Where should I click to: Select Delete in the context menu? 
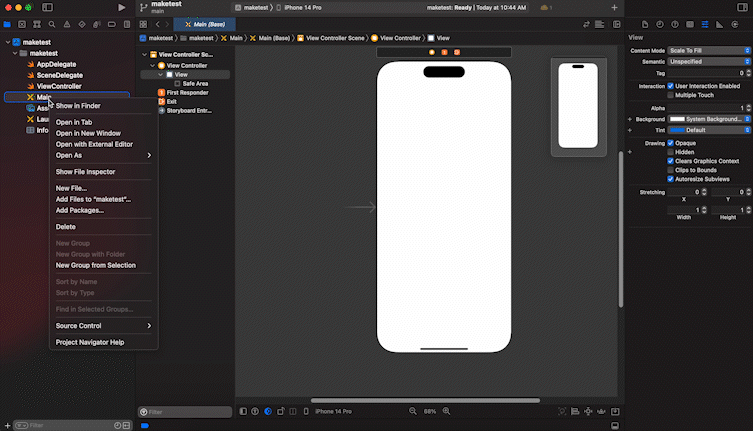pos(66,227)
